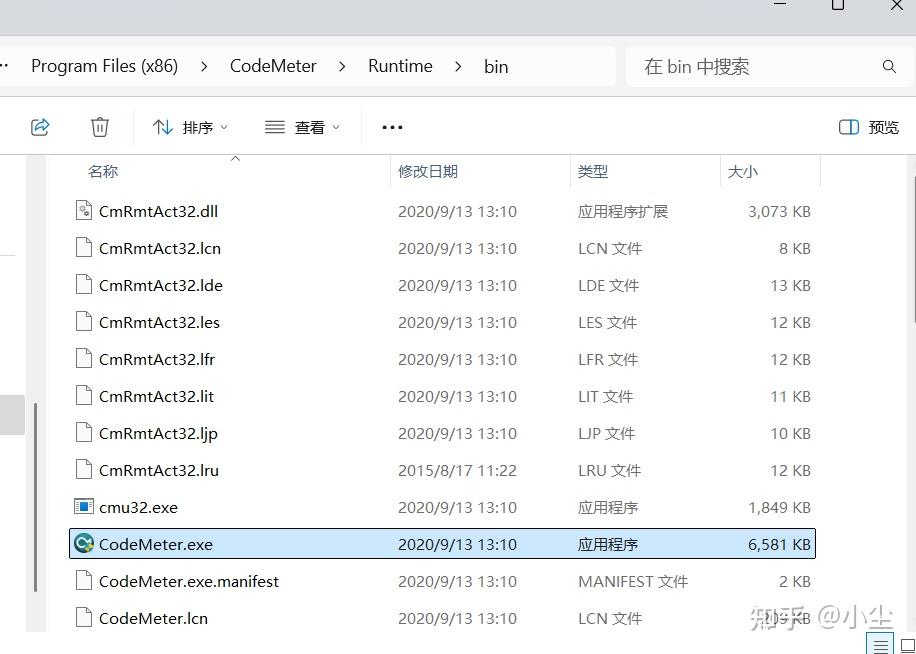The image size is (916, 654).
Task: Navigate to Program Files (x86) breadcrumb
Action: tap(105, 66)
